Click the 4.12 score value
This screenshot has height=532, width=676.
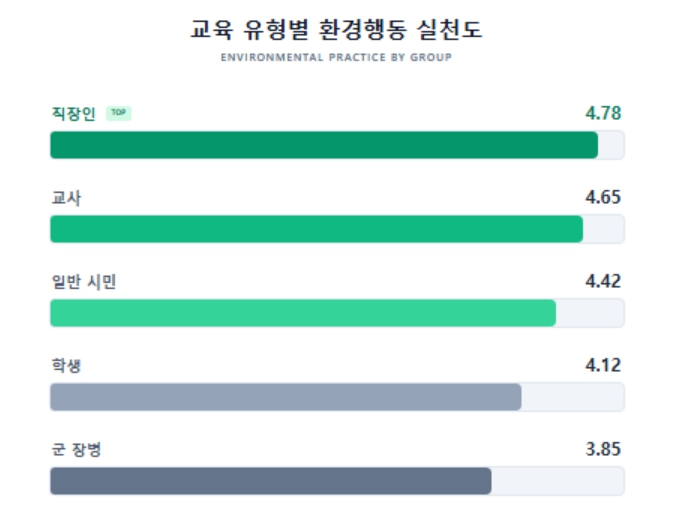(x=603, y=365)
